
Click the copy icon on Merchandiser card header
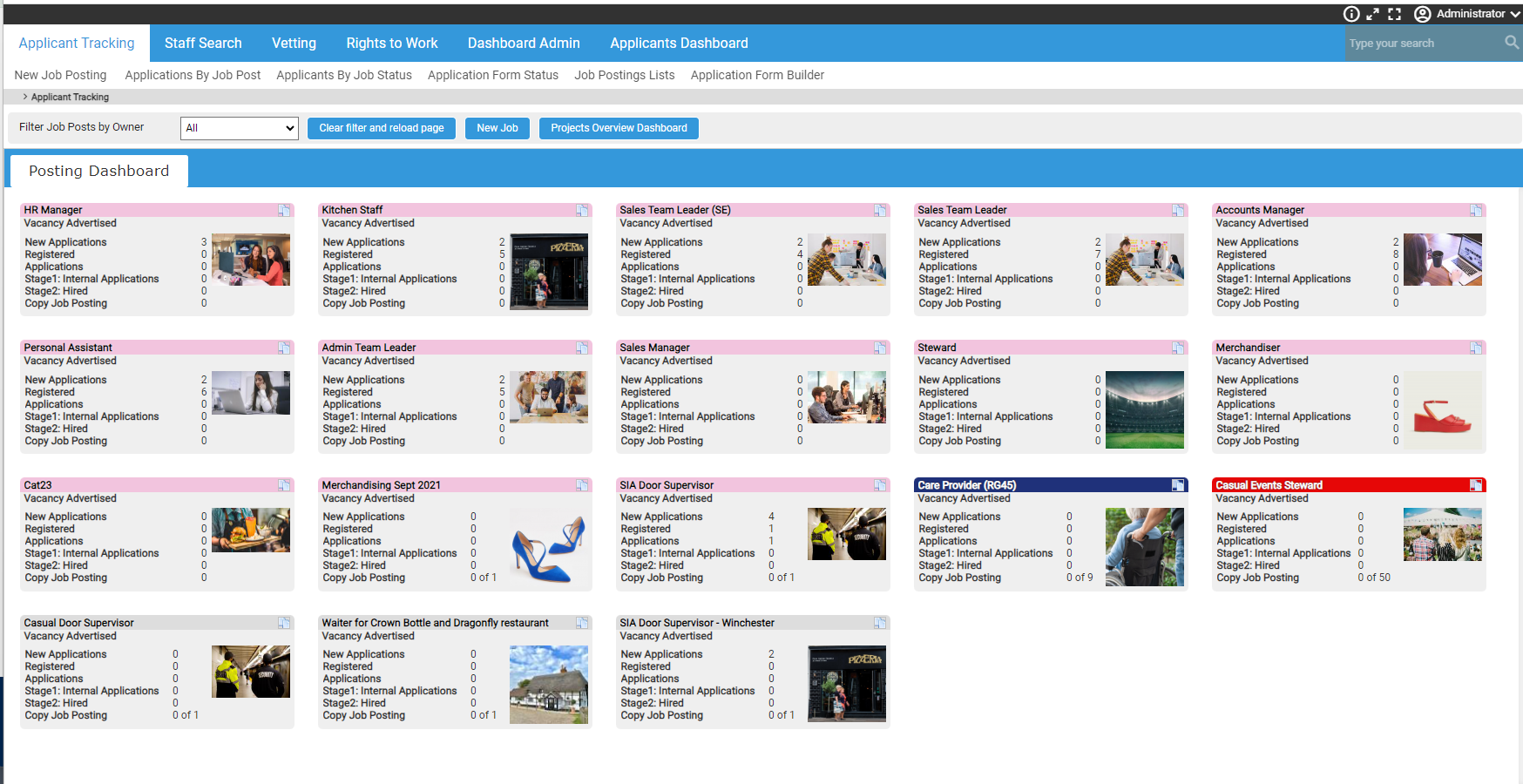1476,348
